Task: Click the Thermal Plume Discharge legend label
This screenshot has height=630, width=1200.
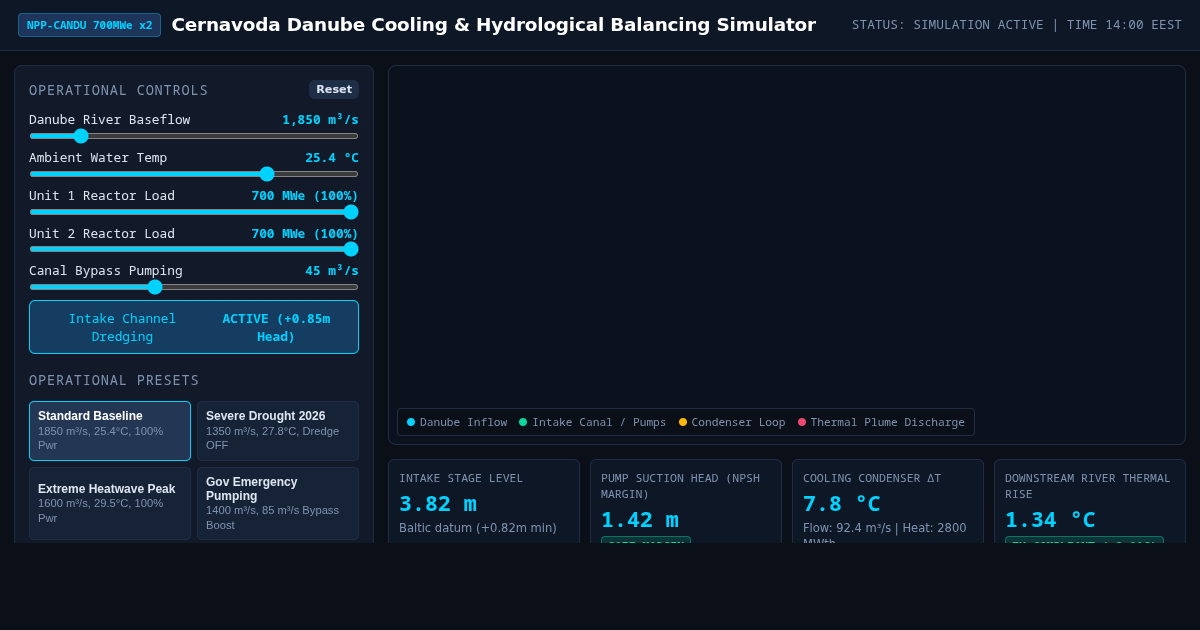Action: (887, 422)
